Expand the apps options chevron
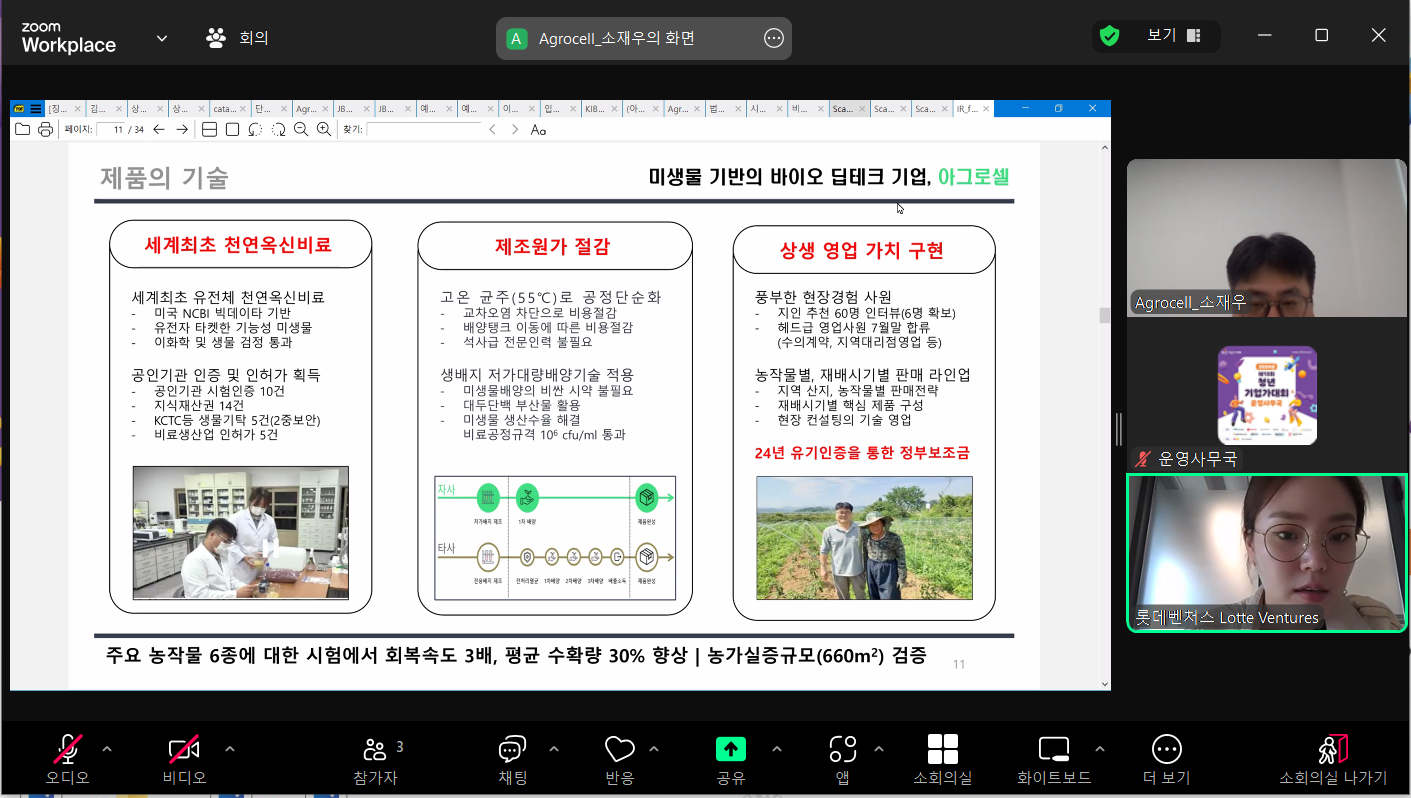The width and height of the screenshot is (1411, 798). tap(879, 748)
